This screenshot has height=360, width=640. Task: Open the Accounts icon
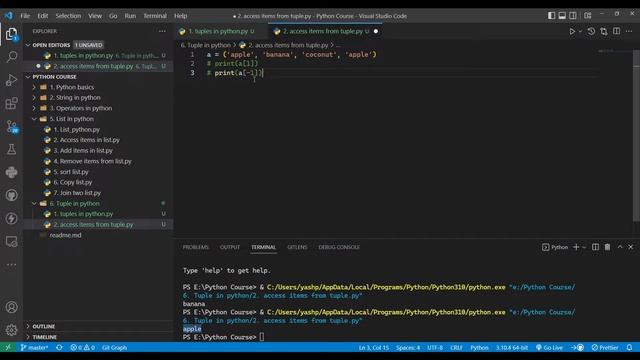(x=11, y=307)
